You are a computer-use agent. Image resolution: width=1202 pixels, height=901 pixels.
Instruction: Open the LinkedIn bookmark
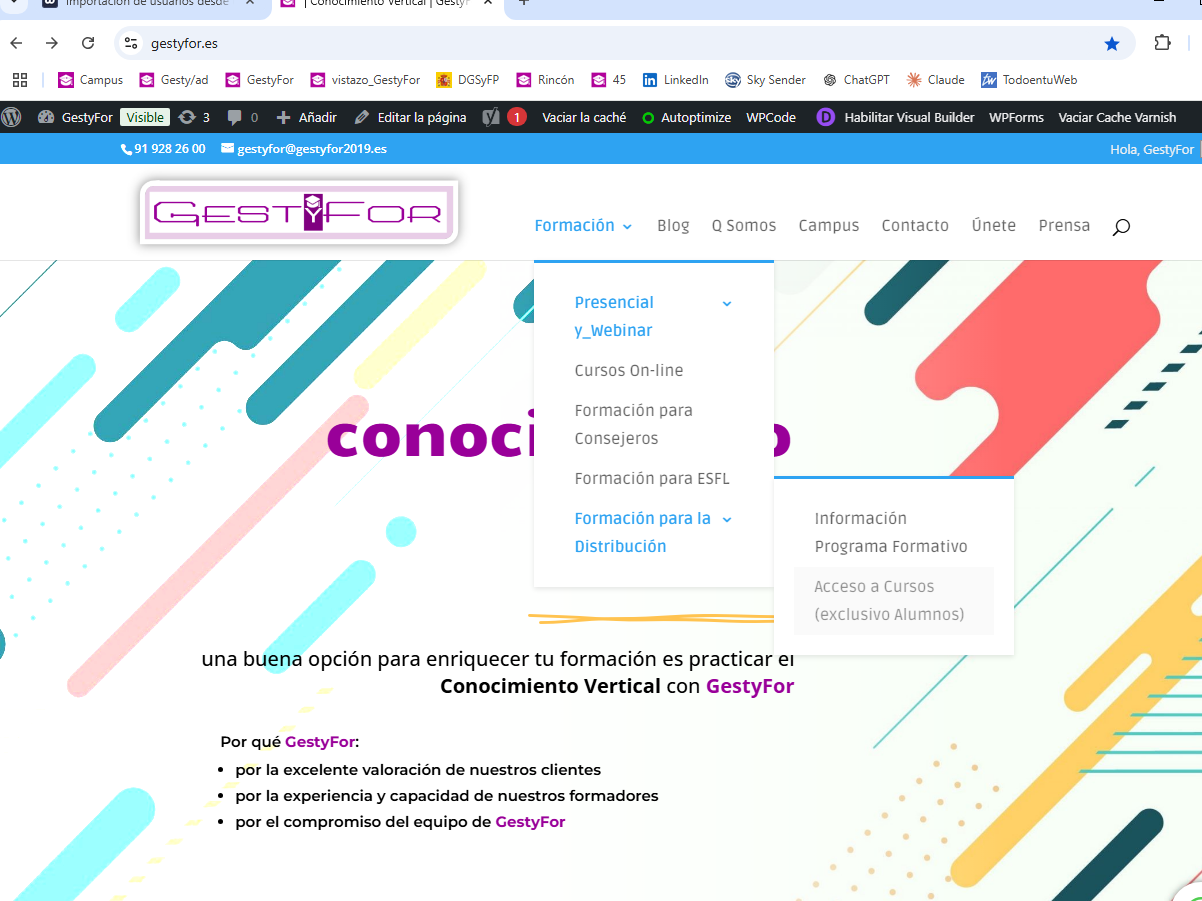(x=676, y=80)
